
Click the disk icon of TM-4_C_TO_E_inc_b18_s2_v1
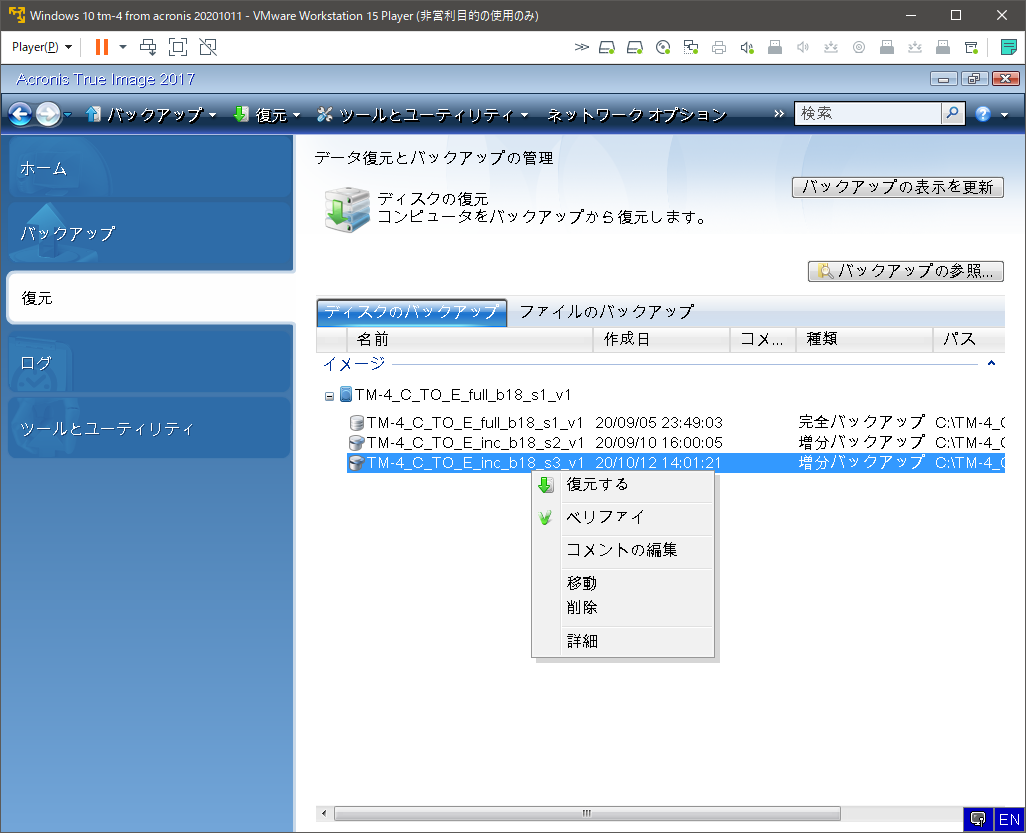tap(357, 443)
